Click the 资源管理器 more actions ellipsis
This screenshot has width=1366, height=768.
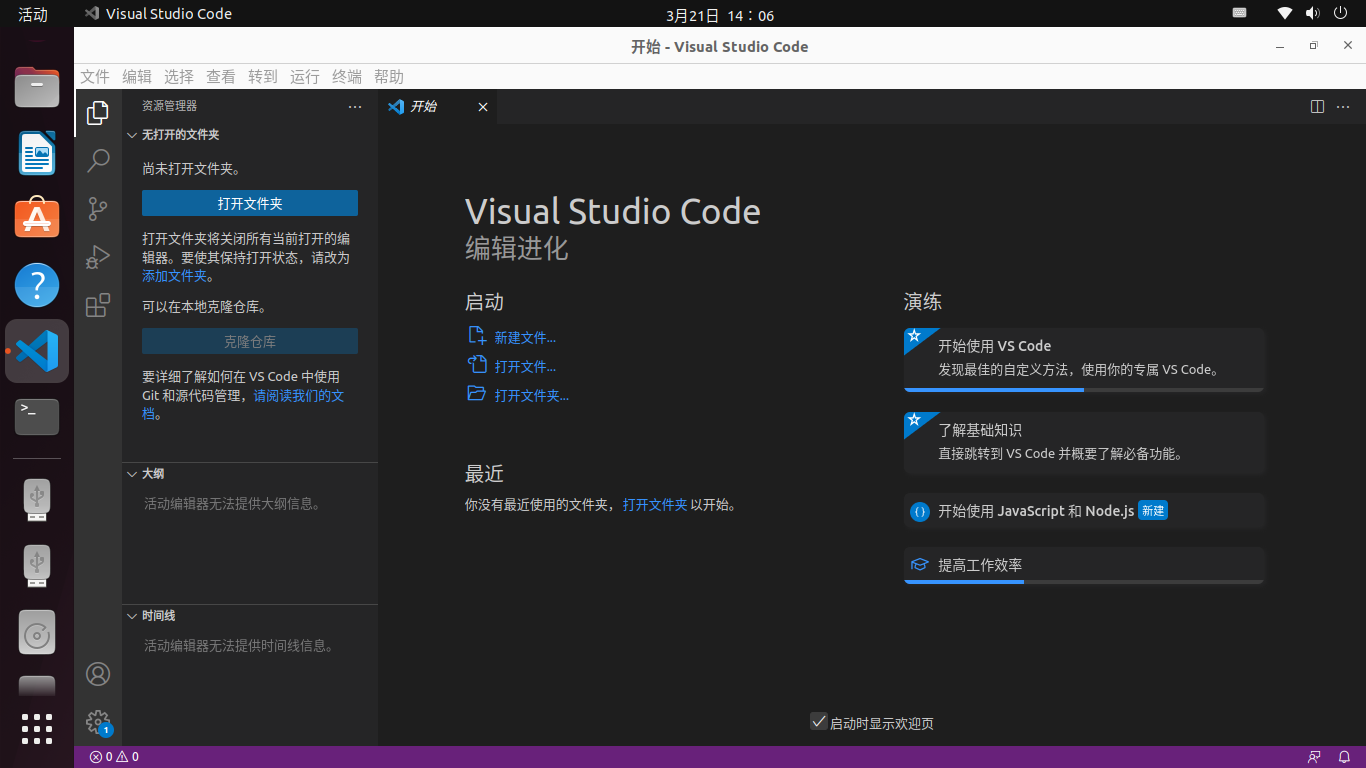pyautogui.click(x=355, y=106)
